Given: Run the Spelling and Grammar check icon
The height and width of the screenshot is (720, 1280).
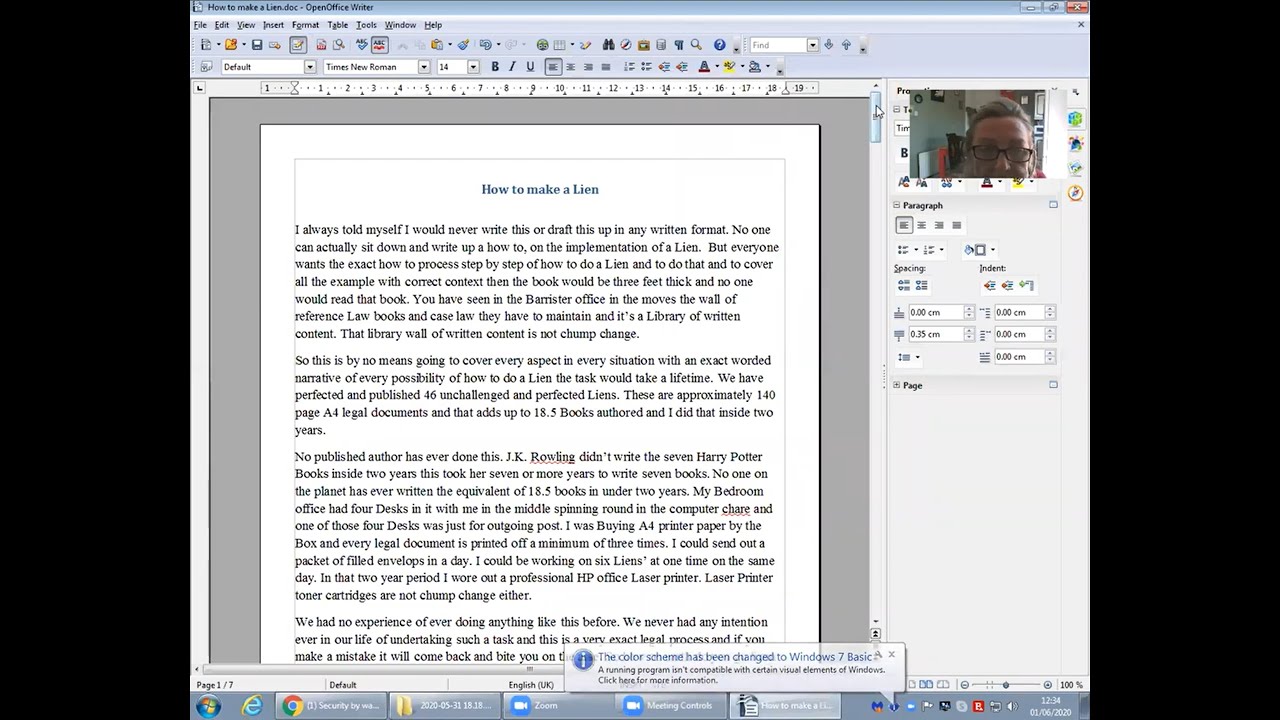Looking at the screenshot, I should (x=362, y=45).
